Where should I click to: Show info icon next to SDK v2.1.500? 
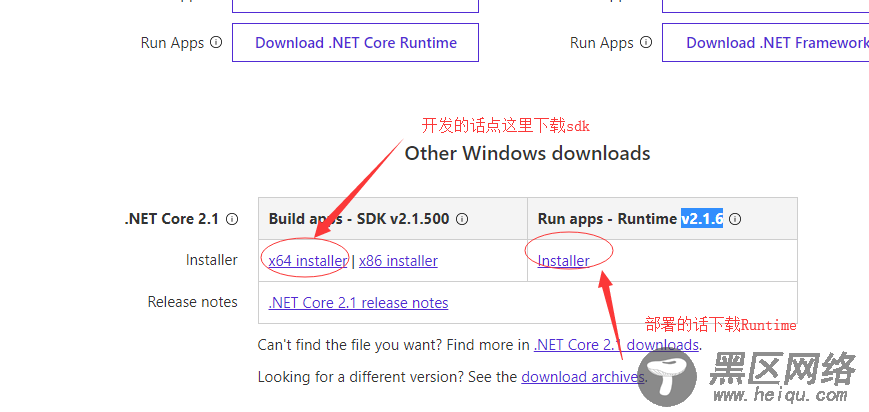click(462, 219)
